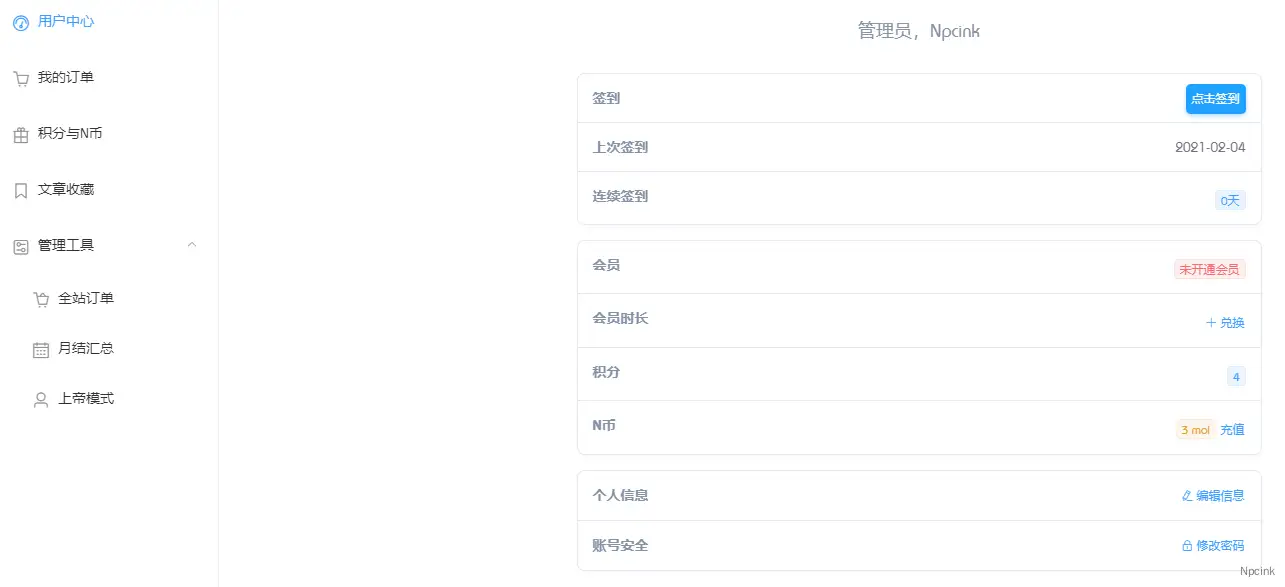This screenshot has height=587, width=1285.
Task: Click the bookmark icon beside 文章收藏
Action: (20, 191)
